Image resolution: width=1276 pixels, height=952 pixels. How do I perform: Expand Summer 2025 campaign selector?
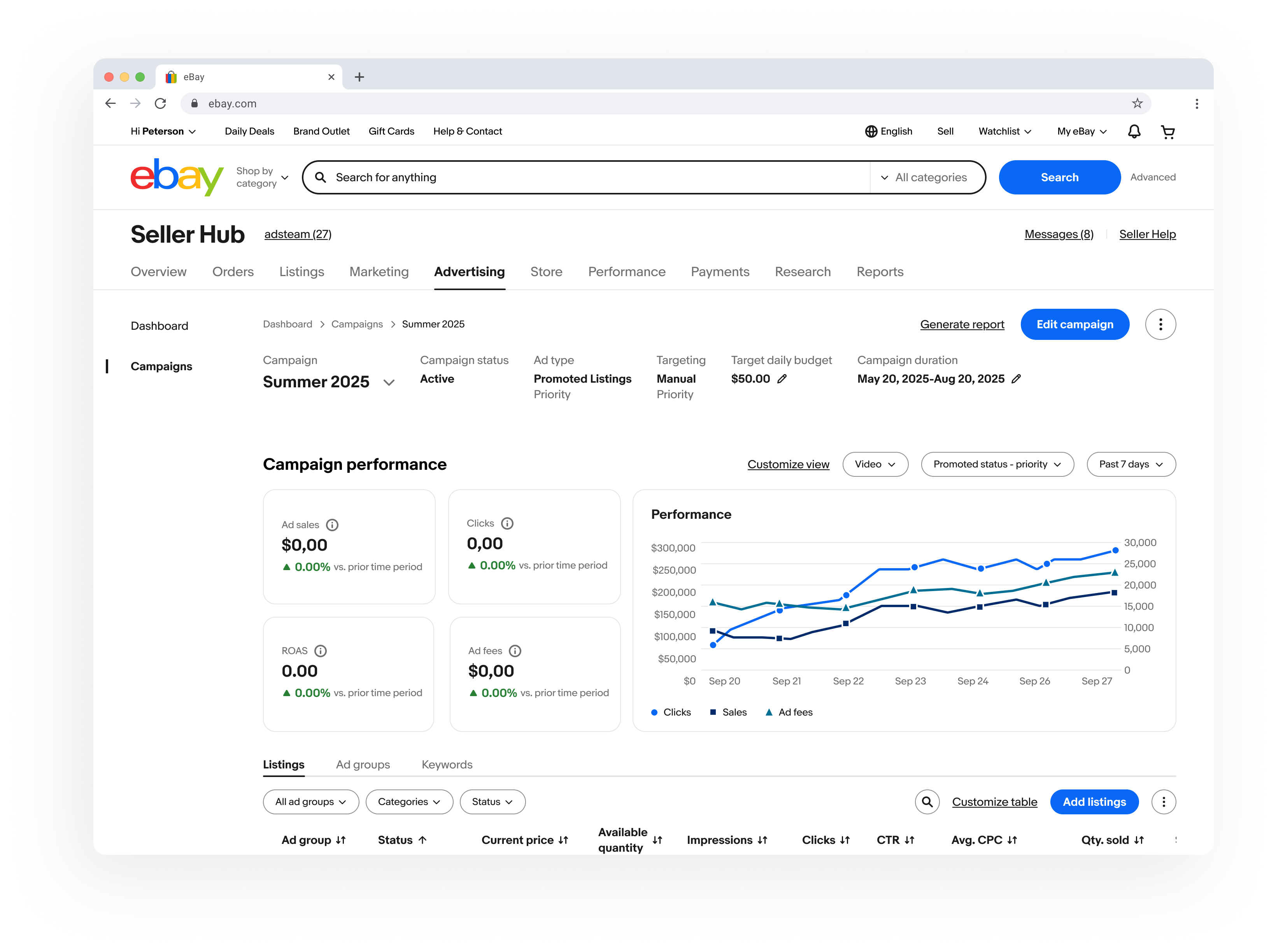[x=389, y=382]
